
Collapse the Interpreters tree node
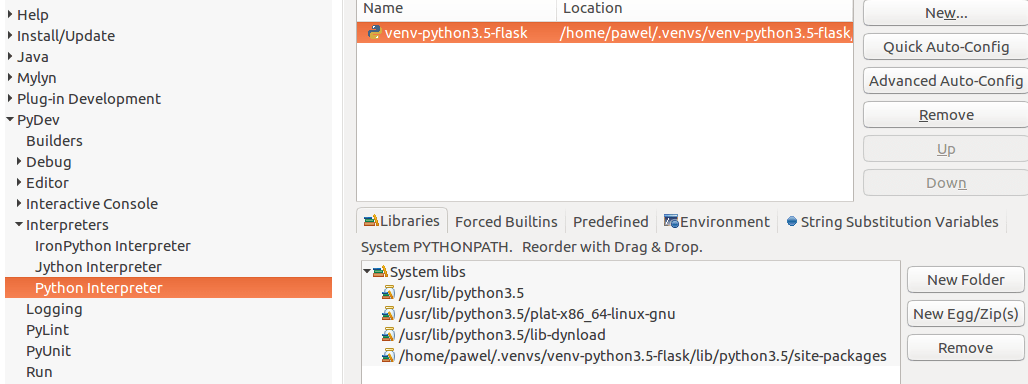click(20, 225)
